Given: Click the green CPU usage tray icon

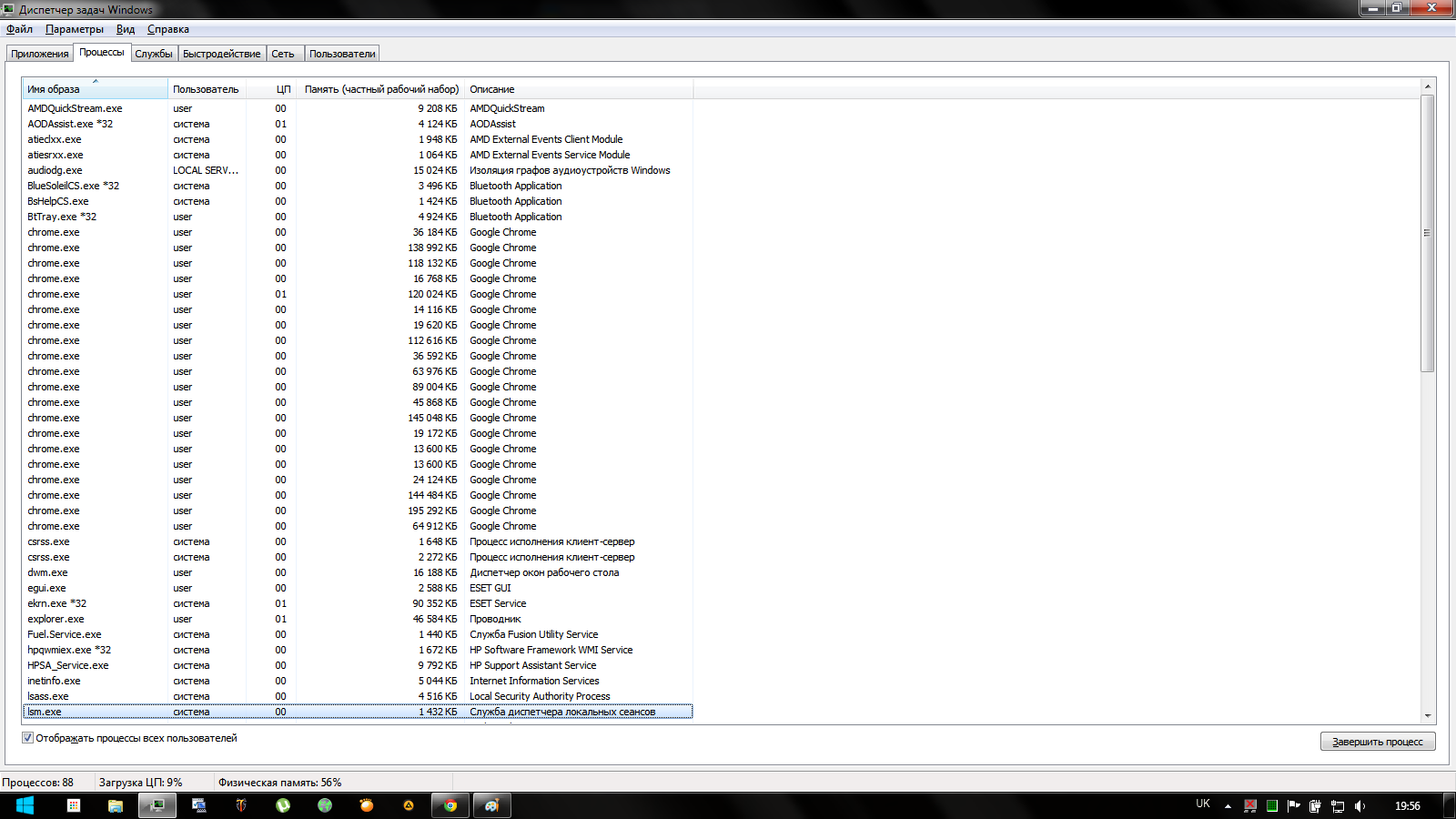Looking at the screenshot, I should (1271, 805).
